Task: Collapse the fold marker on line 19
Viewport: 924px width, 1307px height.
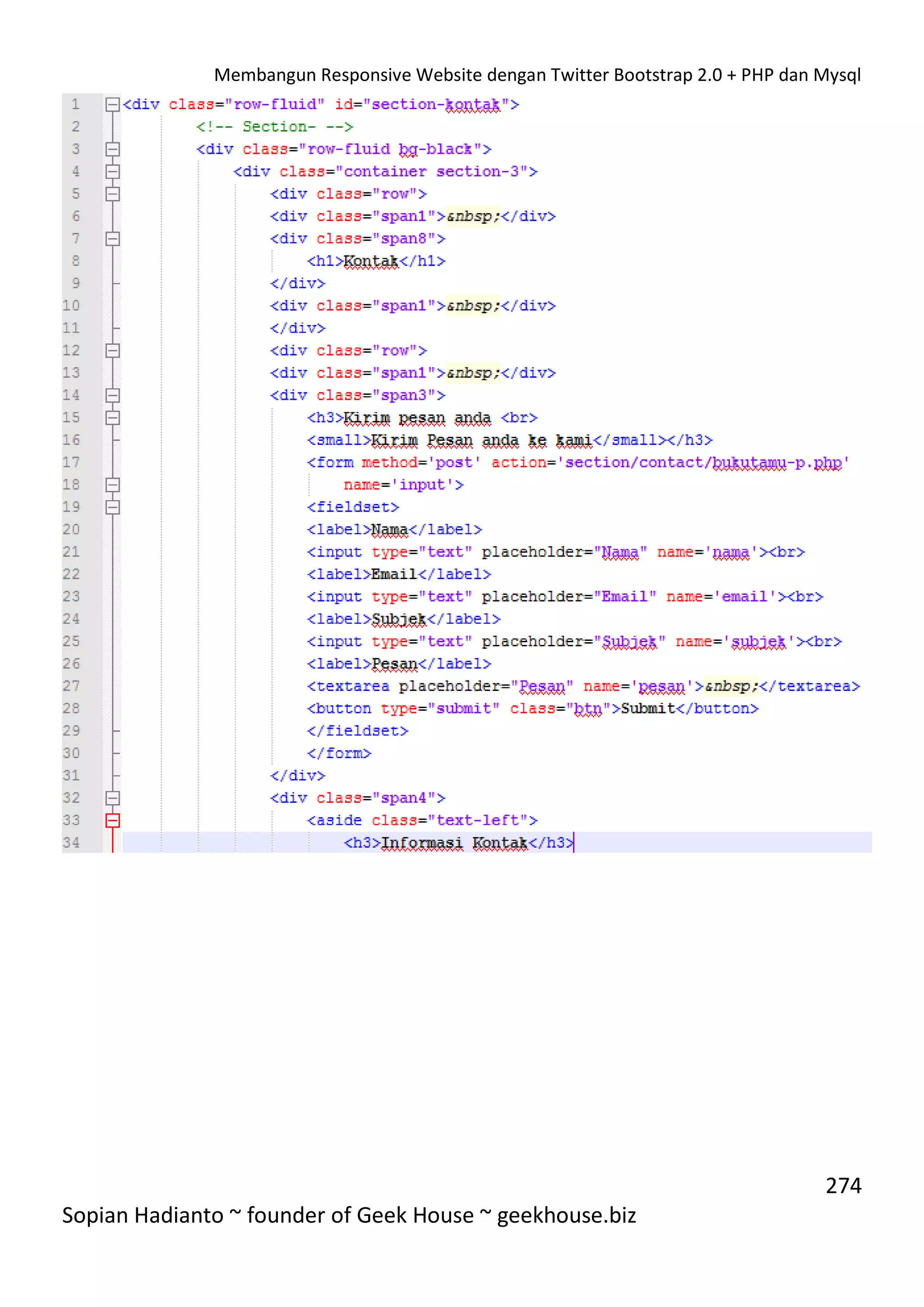Action: pos(113,507)
